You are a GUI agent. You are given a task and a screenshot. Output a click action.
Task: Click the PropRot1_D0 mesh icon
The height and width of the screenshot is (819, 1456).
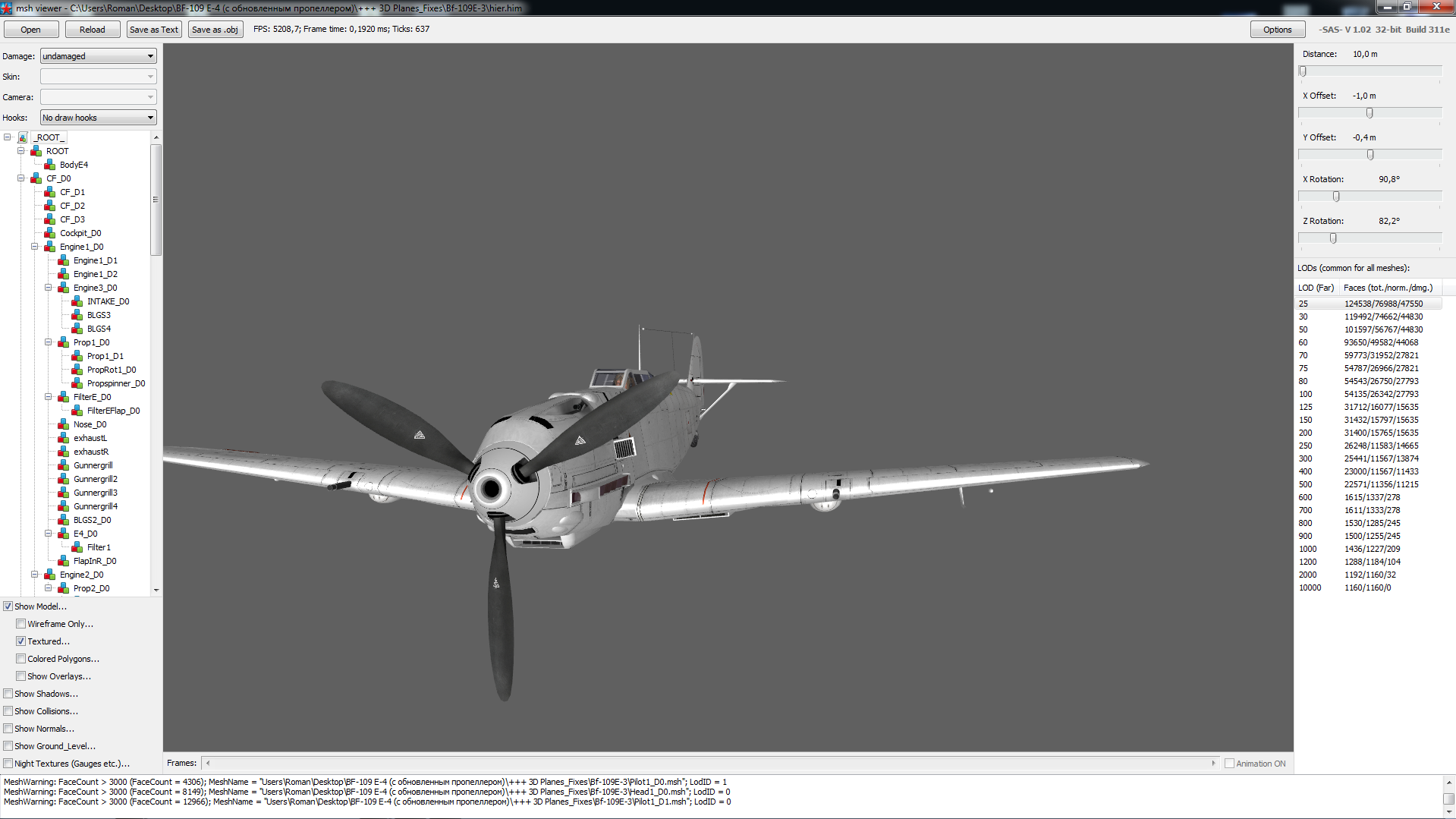pyautogui.click(x=77, y=370)
